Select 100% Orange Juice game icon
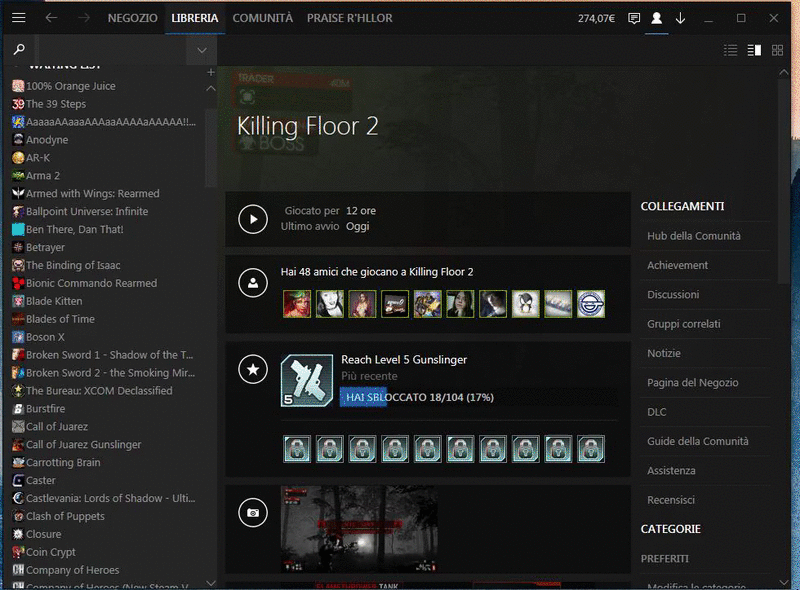The height and width of the screenshot is (590, 800). 18,86
